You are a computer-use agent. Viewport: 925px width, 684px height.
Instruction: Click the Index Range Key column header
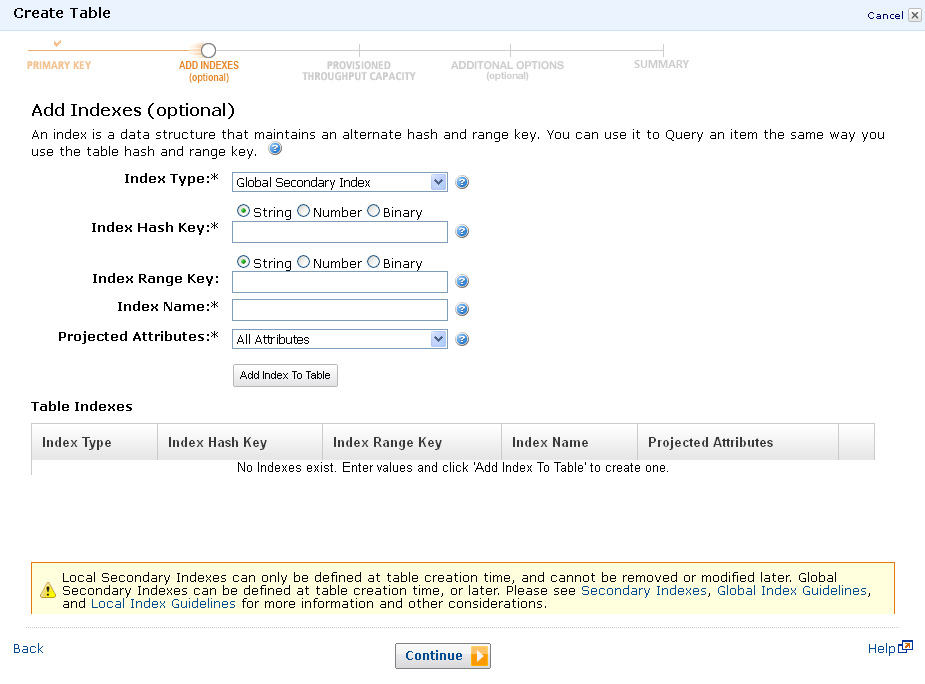[412, 442]
